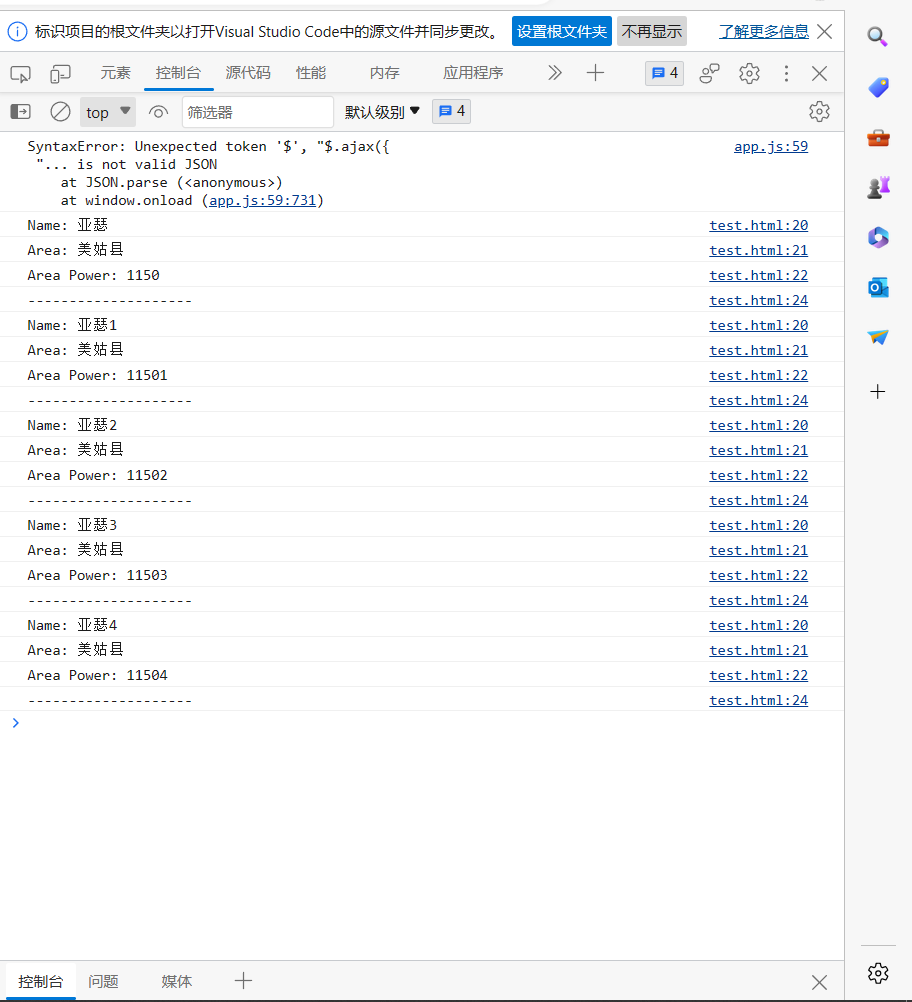Toggle the console sidebar panel icon
This screenshot has height=1002, width=912.
21,112
